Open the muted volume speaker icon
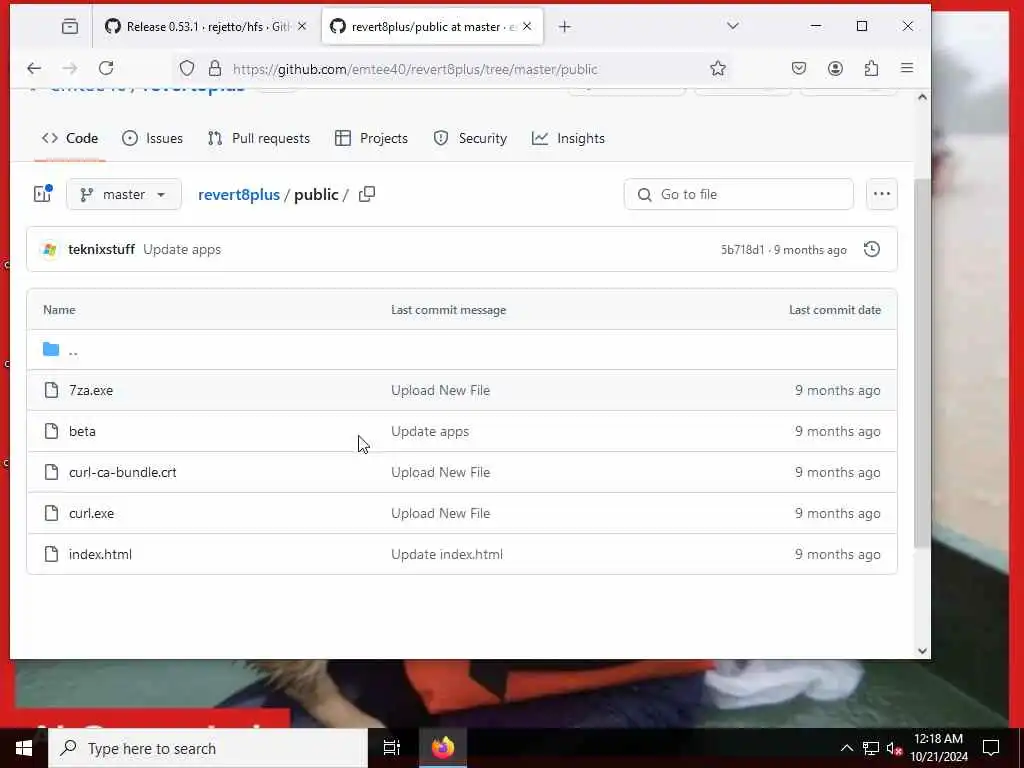 pyautogui.click(x=894, y=749)
